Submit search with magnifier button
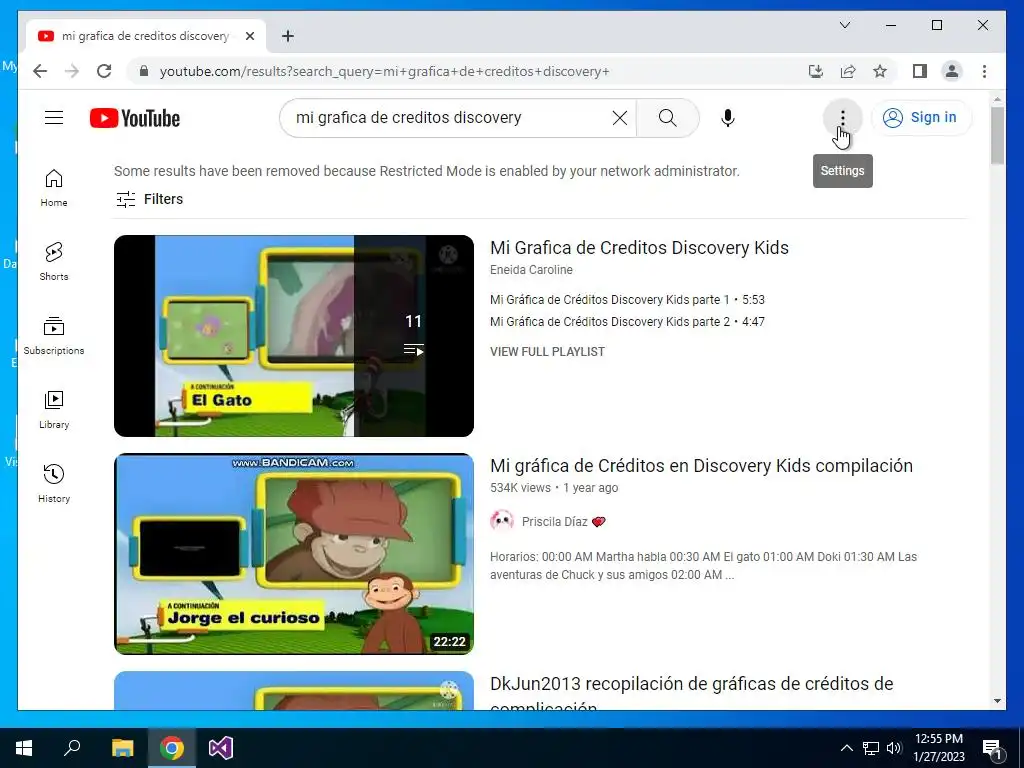Image resolution: width=1024 pixels, height=768 pixels. click(x=667, y=118)
